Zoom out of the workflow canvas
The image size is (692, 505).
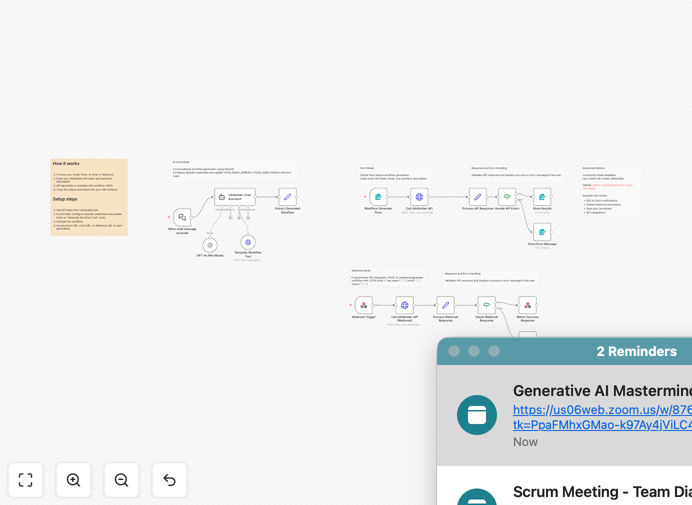click(x=121, y=480)
